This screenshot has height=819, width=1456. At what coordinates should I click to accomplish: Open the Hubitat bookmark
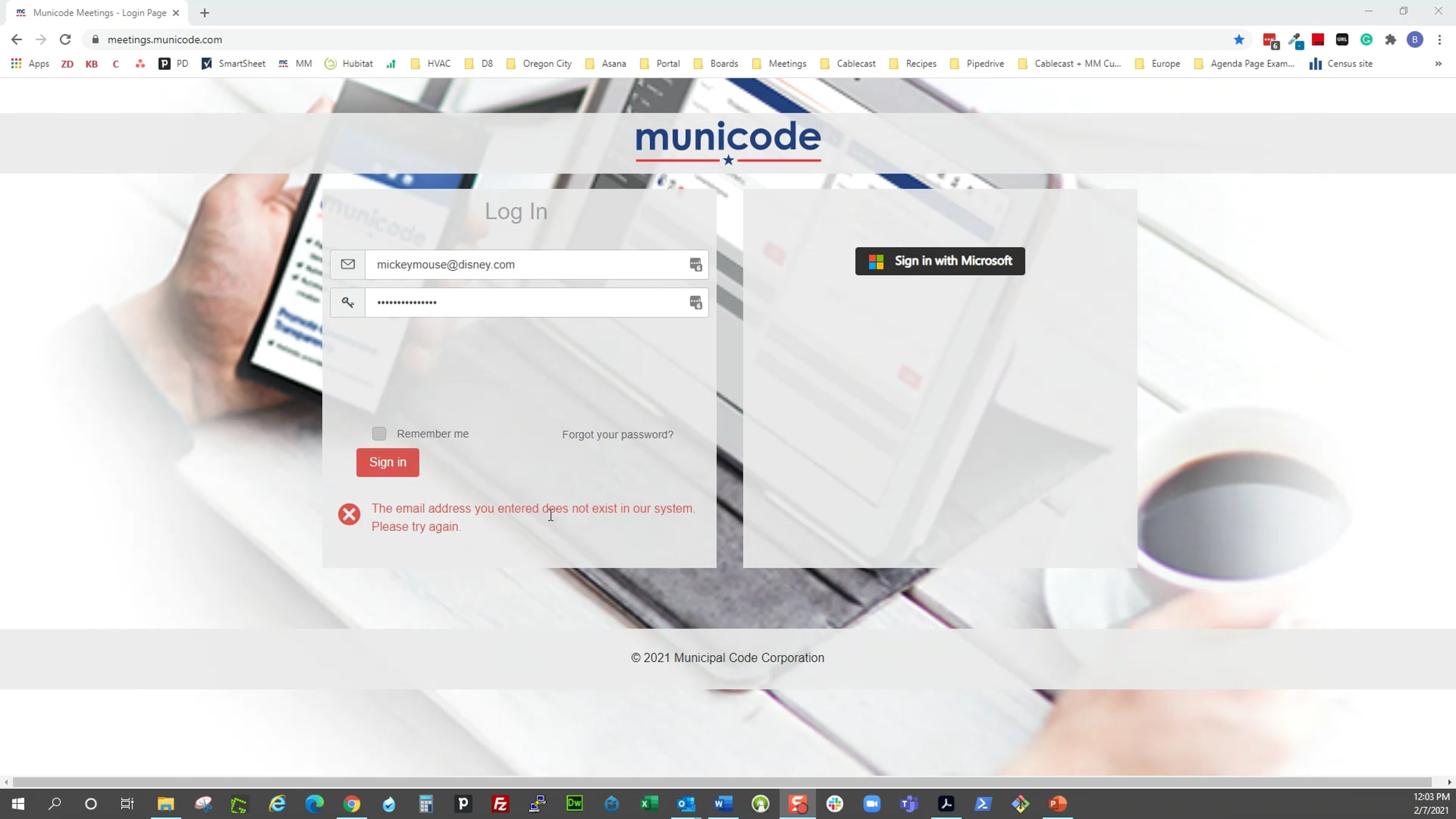pos(349,64)
